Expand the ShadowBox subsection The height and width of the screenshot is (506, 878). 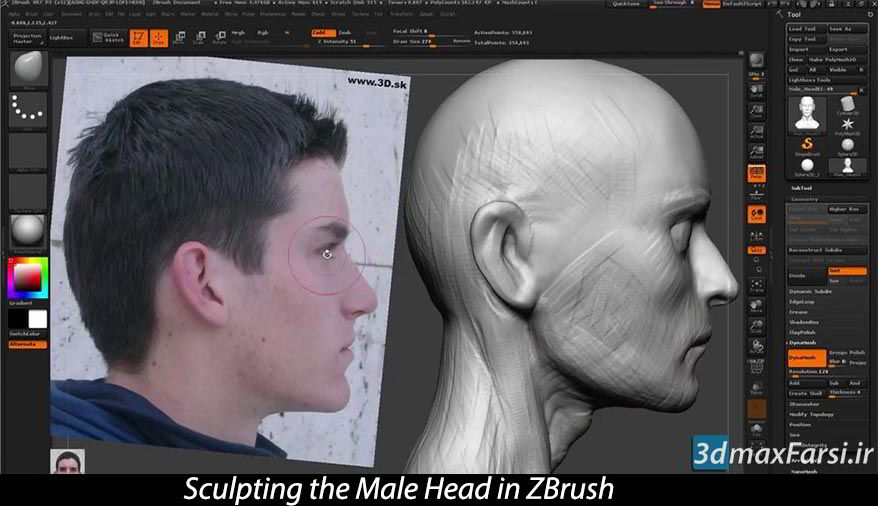[x=804, y=322]
